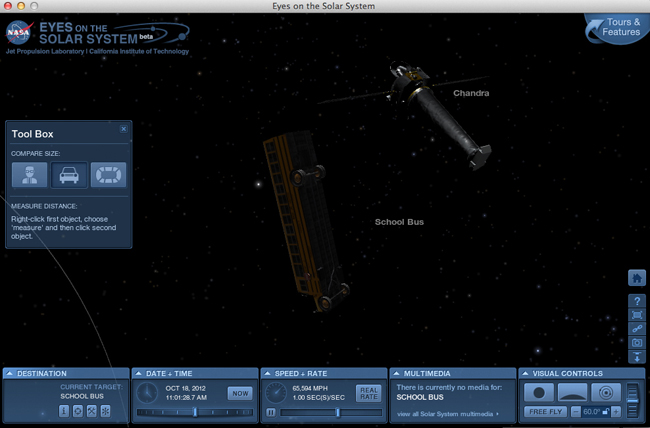Viewport: 650px width, 428px height.
Task: Click the snowflake-style icon in Destination panel
Action: [x=106, y=411]
